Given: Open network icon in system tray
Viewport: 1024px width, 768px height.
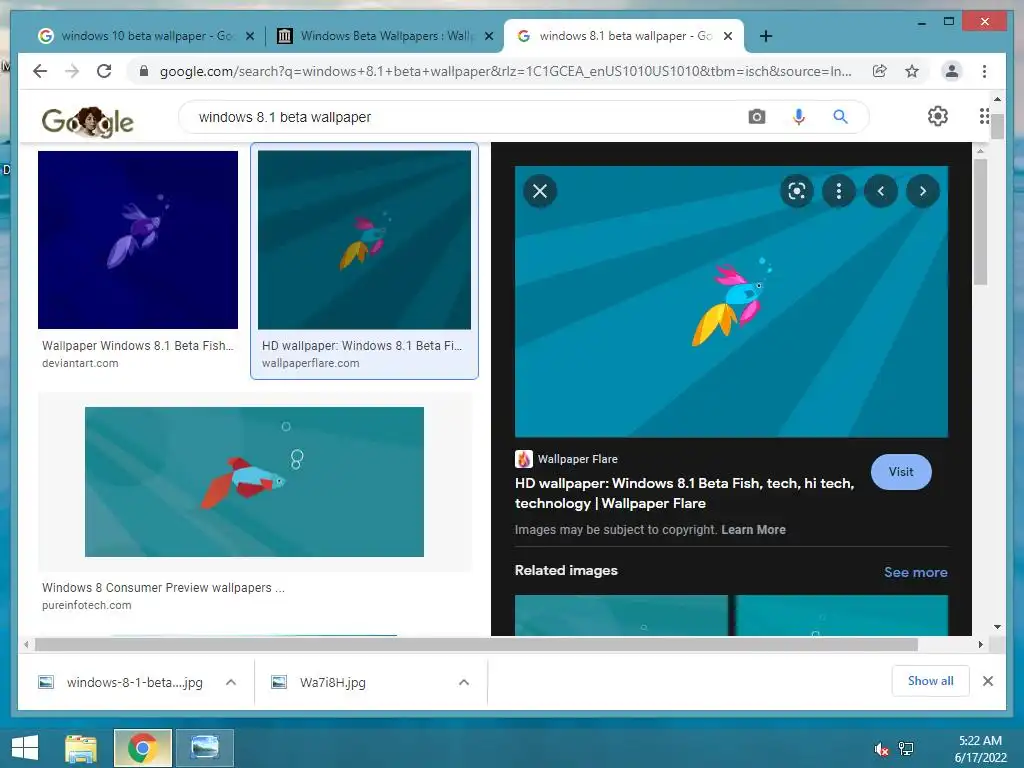Looking at the screenshot, I should point(906,749).
